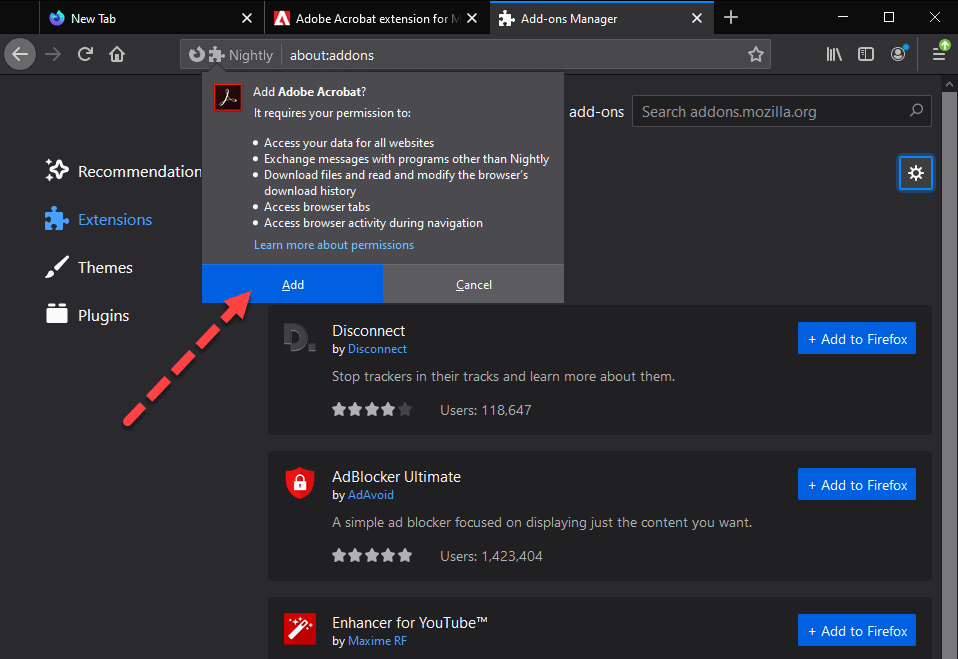The width and height of the screenshot is (958, 659).
Task: Click 'Stop trackers in their tracks' description
Action: coord(503,376)
